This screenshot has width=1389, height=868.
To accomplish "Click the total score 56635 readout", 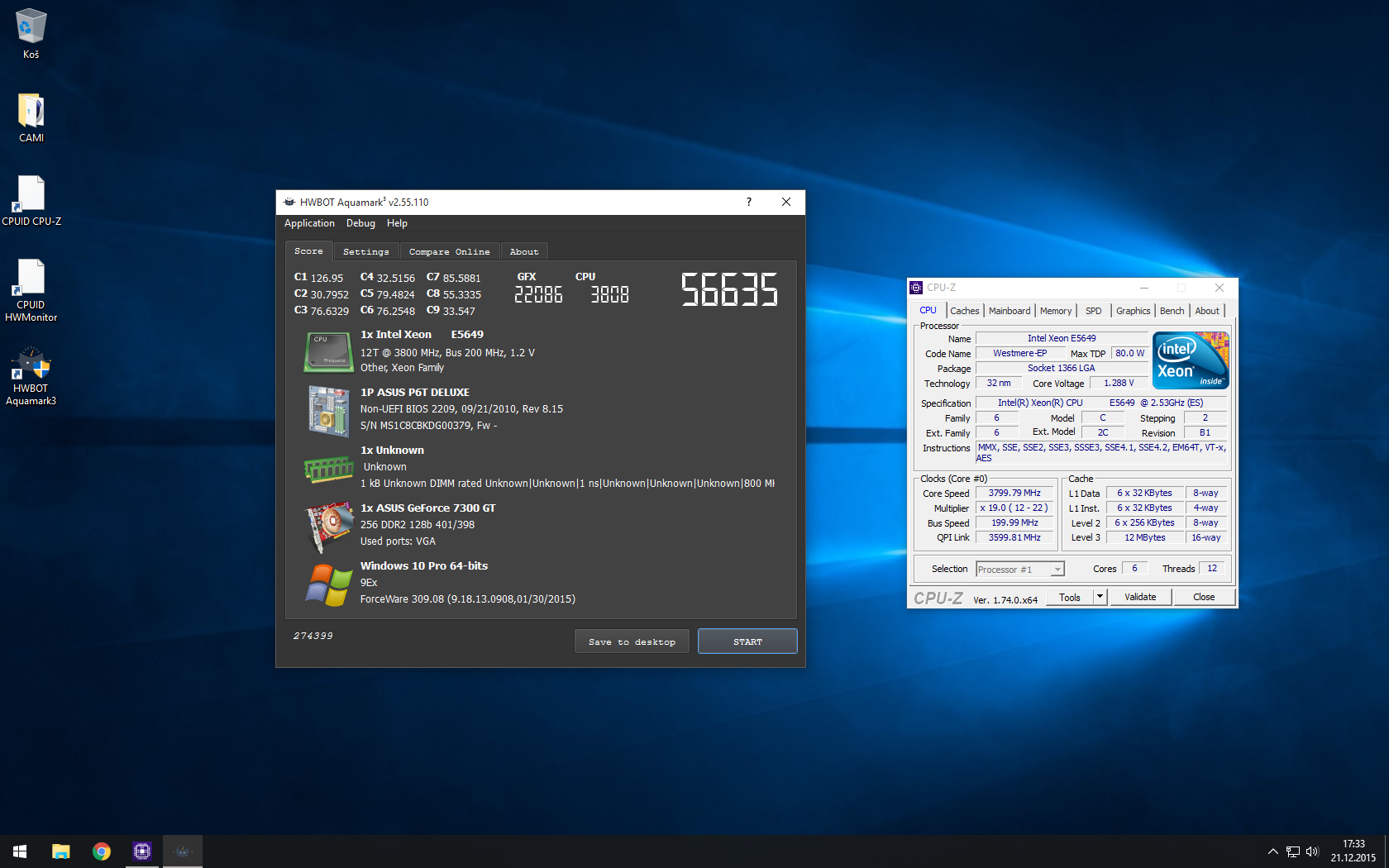I will (x=729, y=290).
